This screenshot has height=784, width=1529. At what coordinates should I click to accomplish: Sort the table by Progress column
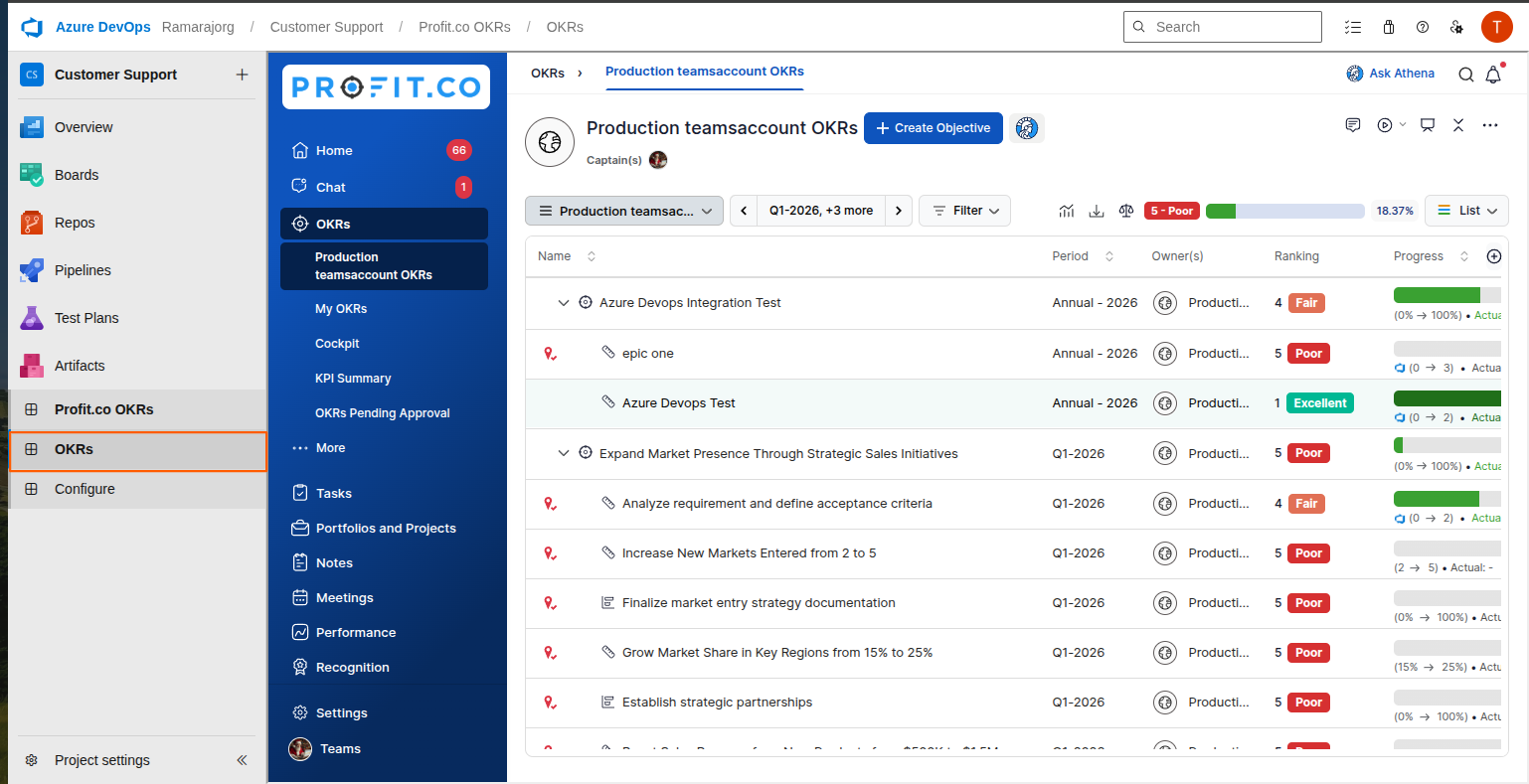point(1463,256)
